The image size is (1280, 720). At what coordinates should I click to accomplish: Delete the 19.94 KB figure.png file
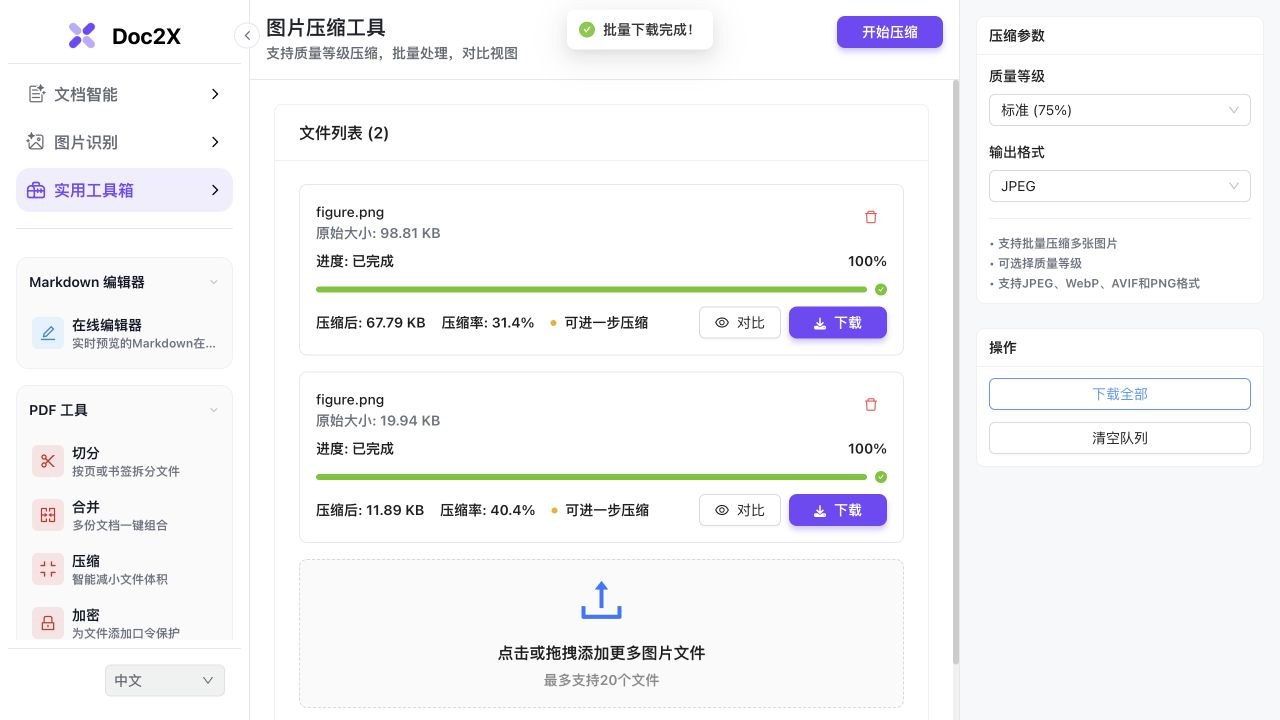pyautogui.click(x=870, y=405)
